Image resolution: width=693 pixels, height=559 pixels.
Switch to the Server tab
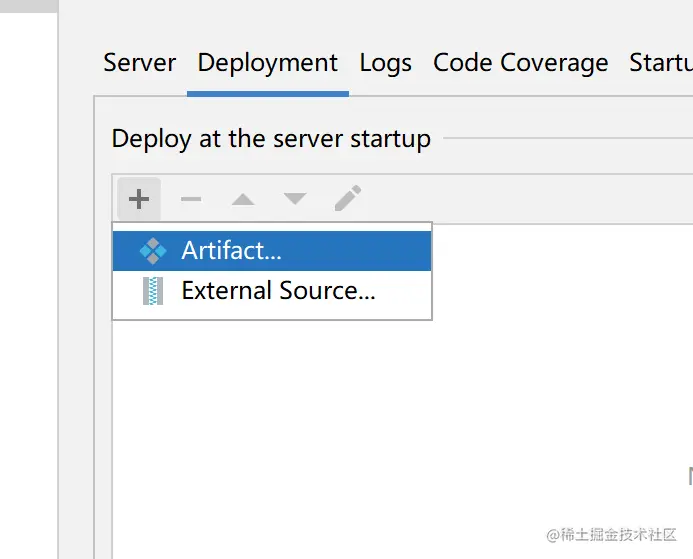(x=140, y=62)
